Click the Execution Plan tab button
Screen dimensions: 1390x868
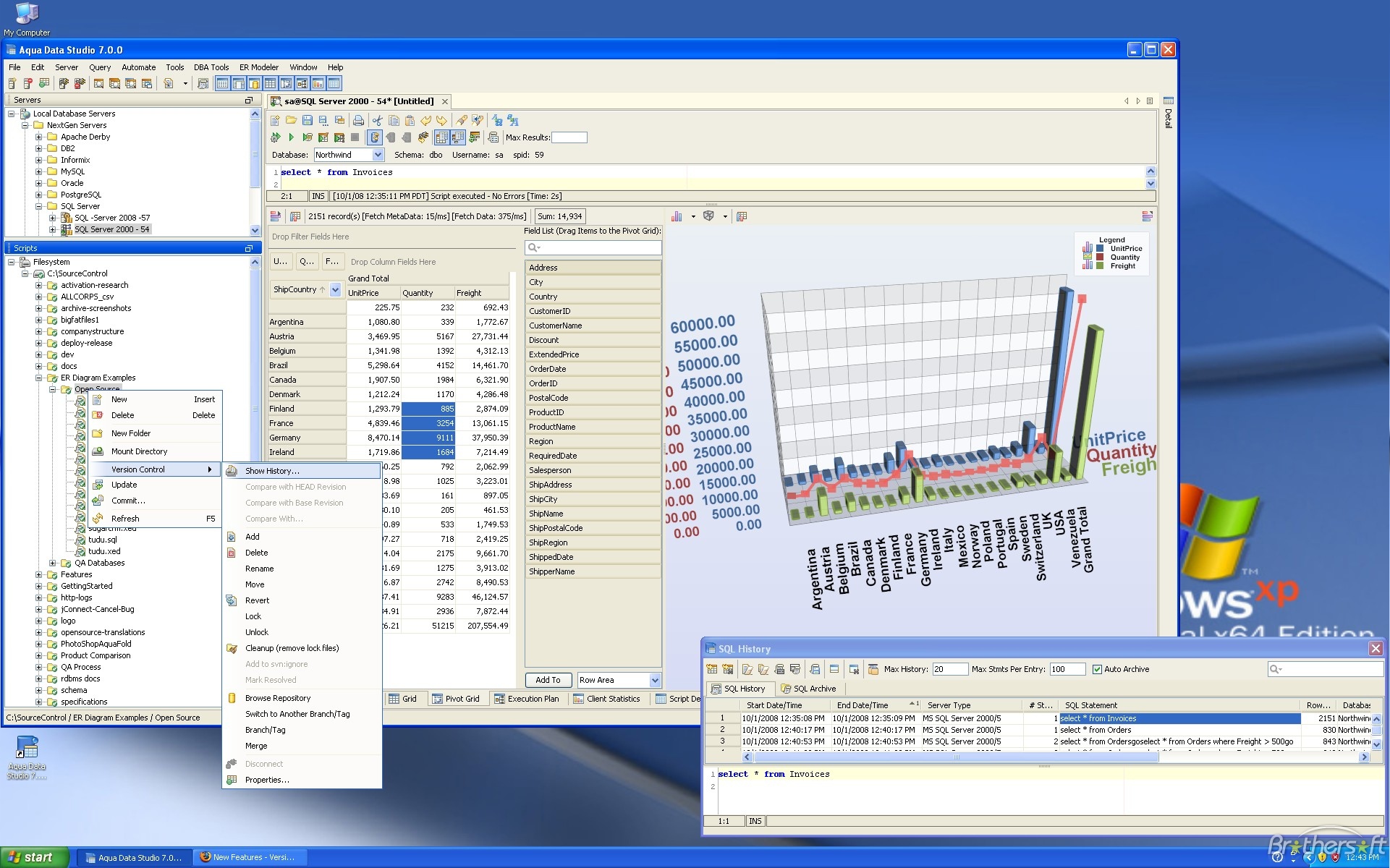pyautogui.click(x=526, y=699)
